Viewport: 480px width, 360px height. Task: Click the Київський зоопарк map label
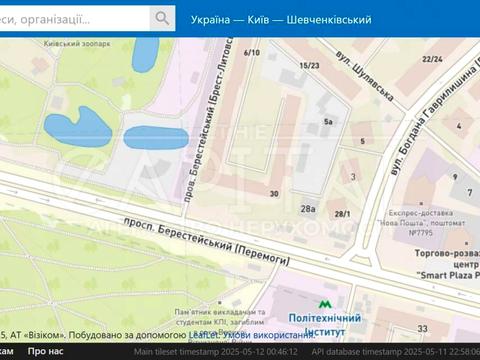coord(77,44)
